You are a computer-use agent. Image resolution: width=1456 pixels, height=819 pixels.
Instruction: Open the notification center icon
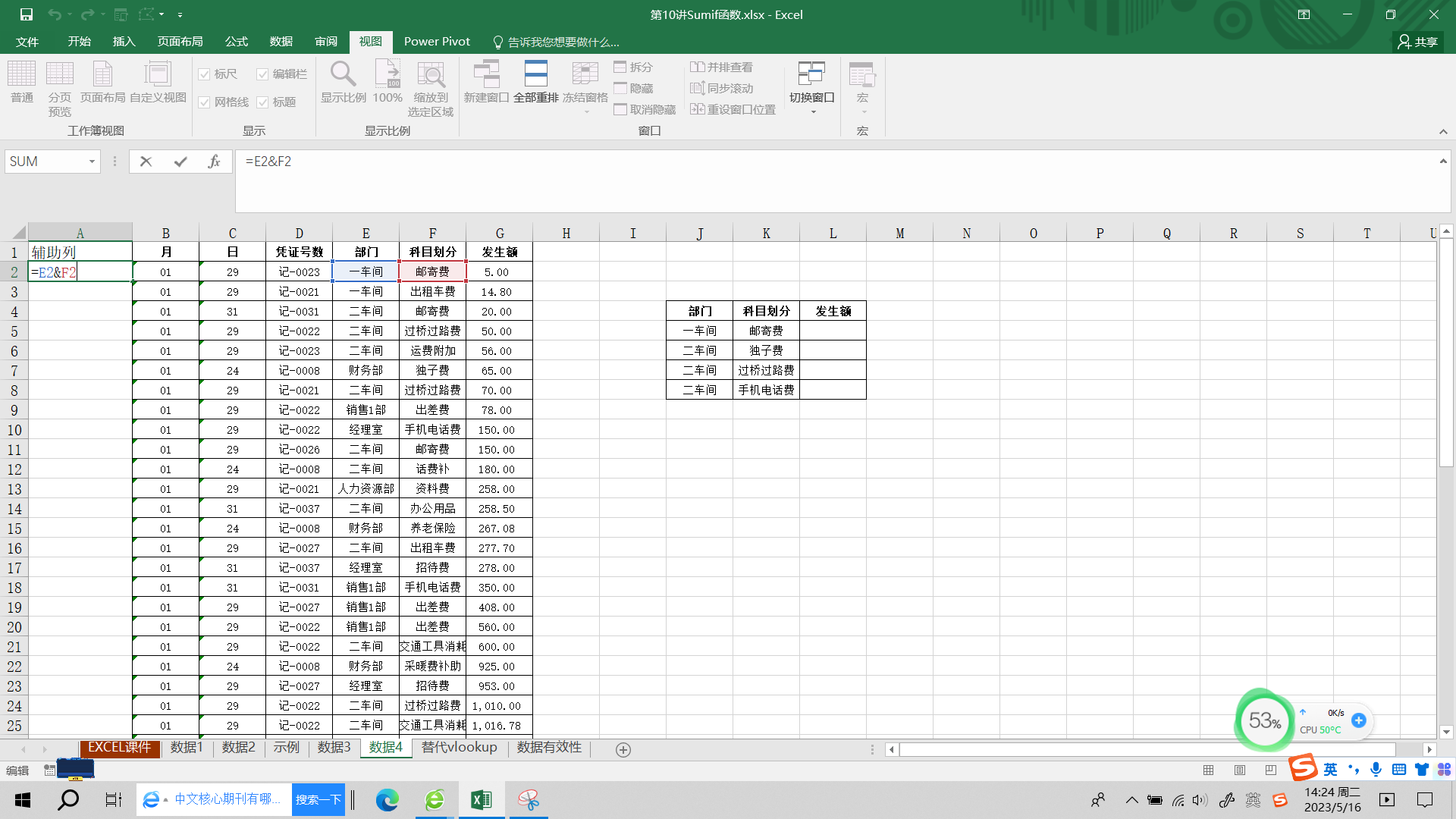pyautogui.click(x=1425, y=800)
